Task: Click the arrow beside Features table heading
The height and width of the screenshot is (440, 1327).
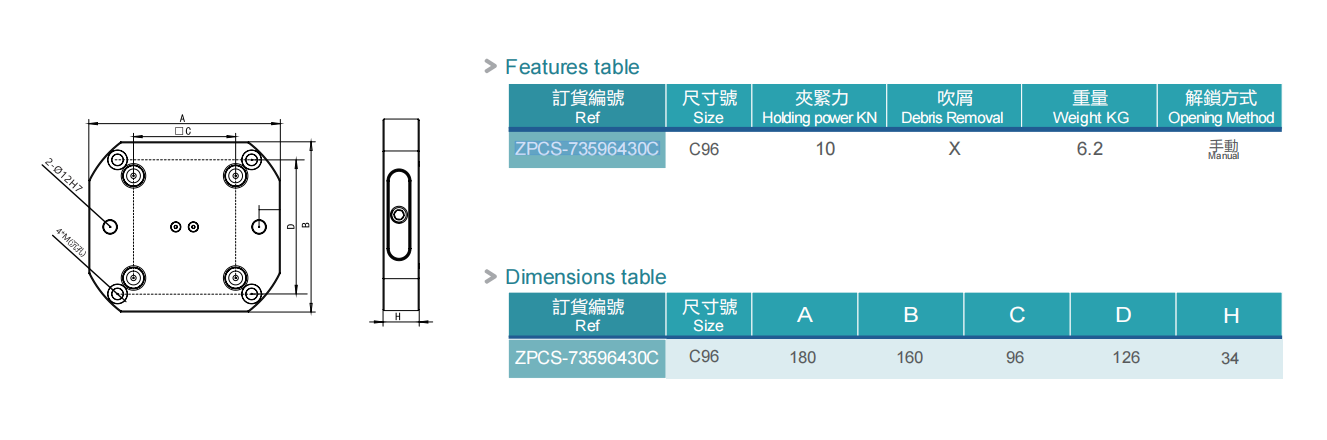Action: click(x=490, y=66)
